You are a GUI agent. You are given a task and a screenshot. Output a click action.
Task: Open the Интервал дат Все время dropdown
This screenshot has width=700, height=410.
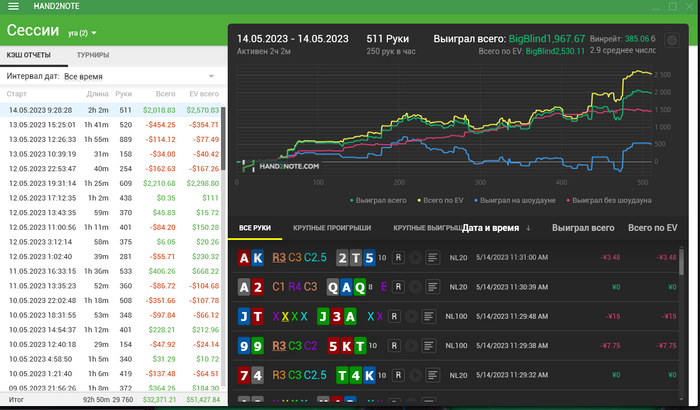coord(139,76)
